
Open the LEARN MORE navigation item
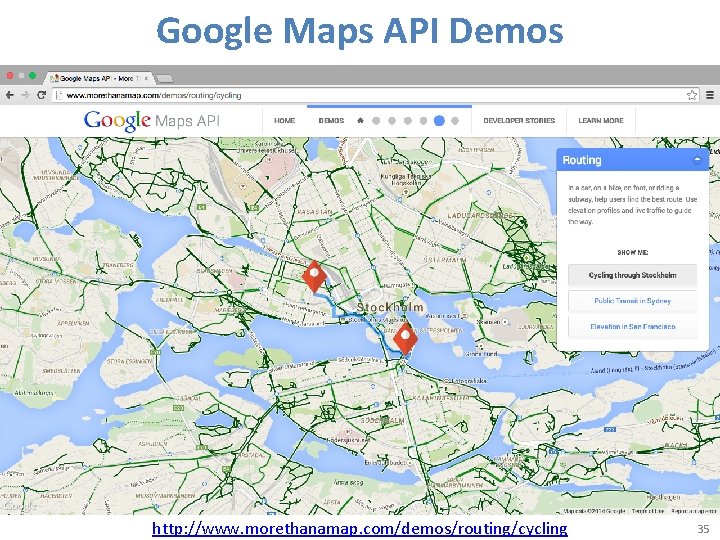pos(601,121)
